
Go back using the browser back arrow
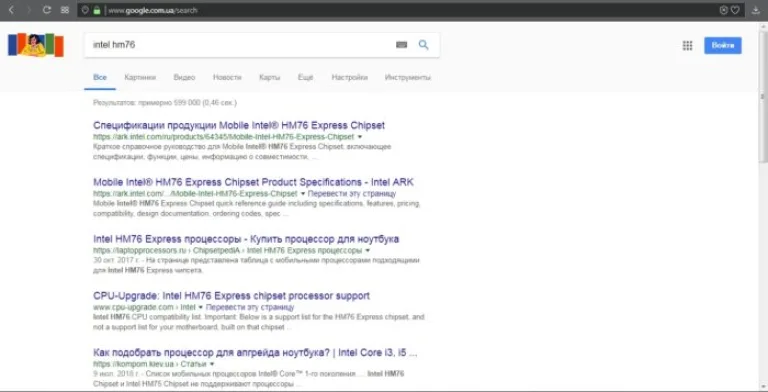(x=11, y=10)
